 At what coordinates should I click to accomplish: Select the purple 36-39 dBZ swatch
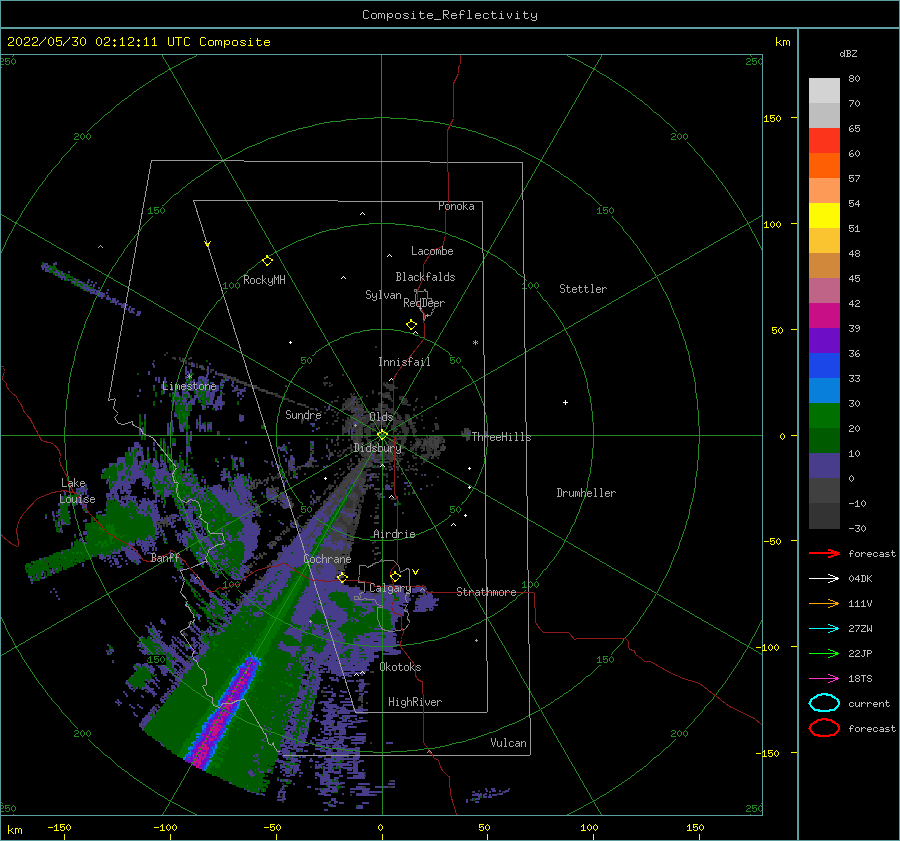click(x=824, y=341)
